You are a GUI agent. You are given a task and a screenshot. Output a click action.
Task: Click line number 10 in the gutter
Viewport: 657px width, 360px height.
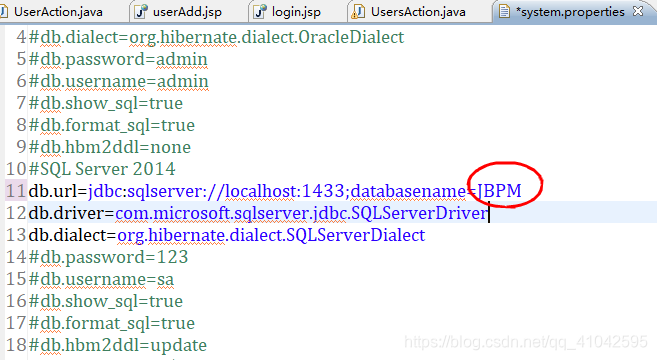[x=16, y=169]
